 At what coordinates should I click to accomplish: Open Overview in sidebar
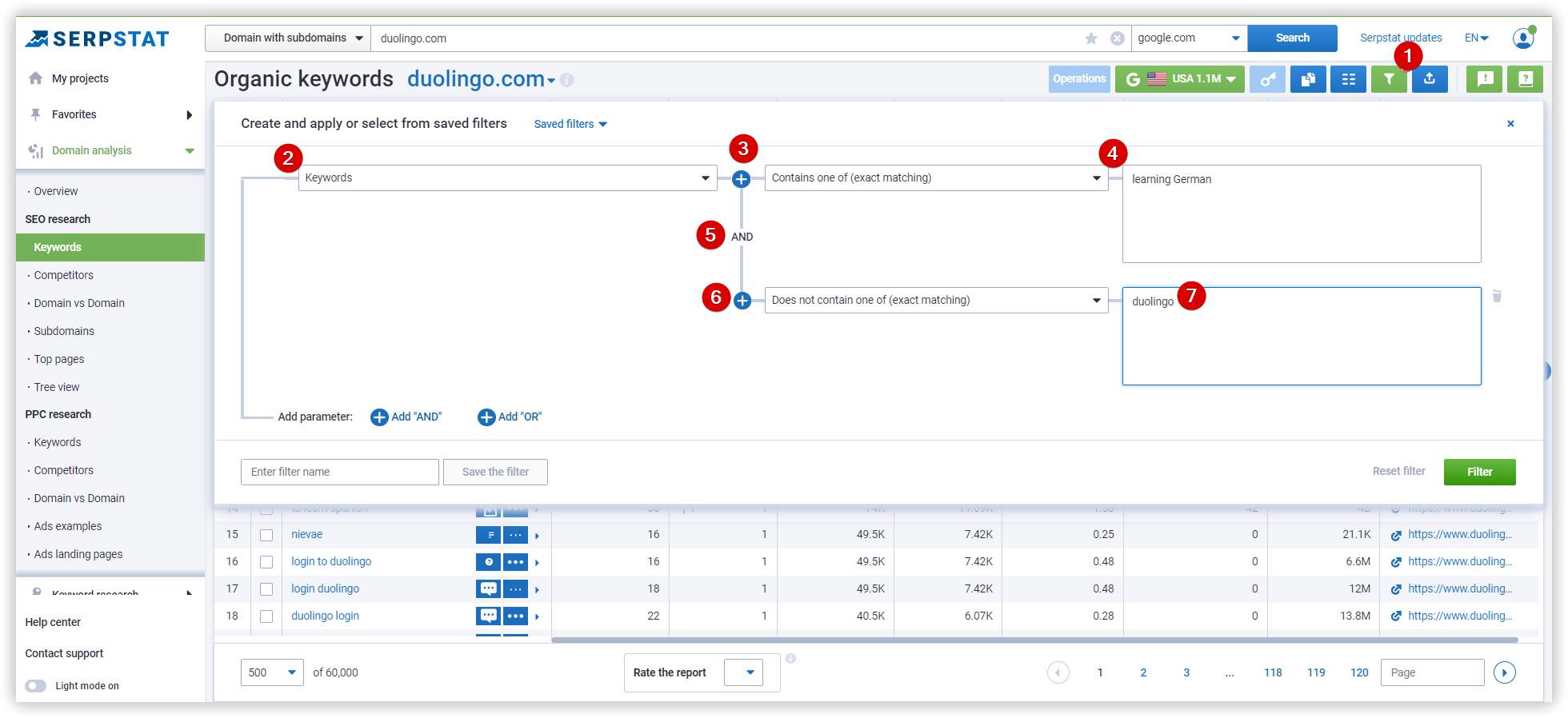pyautogui.click(x=56, y=191)
